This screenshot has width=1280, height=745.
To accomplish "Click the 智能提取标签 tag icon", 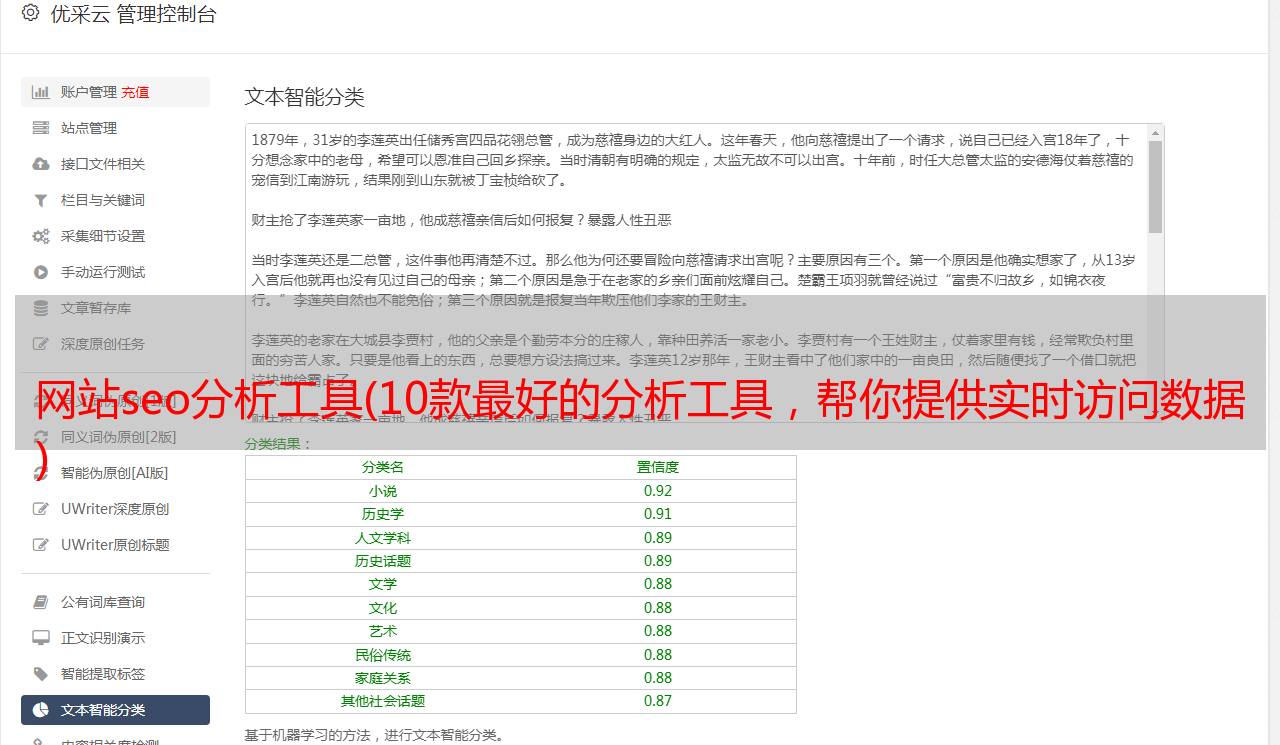I will 41,674.
